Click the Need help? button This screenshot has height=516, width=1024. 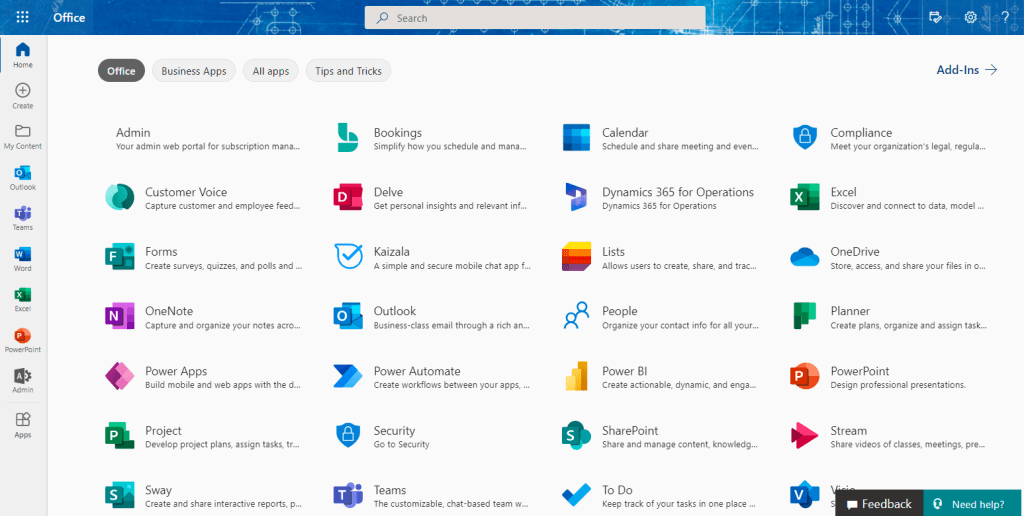[x=971, y=504]
